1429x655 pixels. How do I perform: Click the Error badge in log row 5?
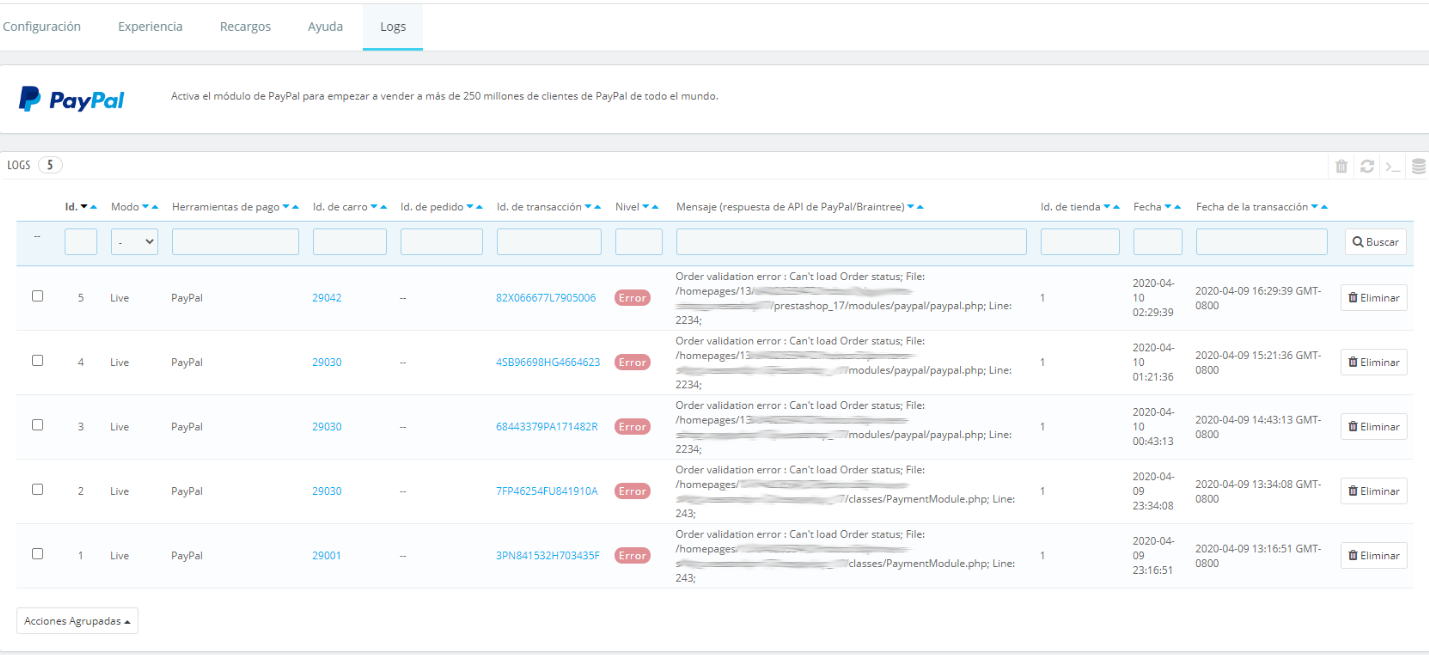pos(632,298)
